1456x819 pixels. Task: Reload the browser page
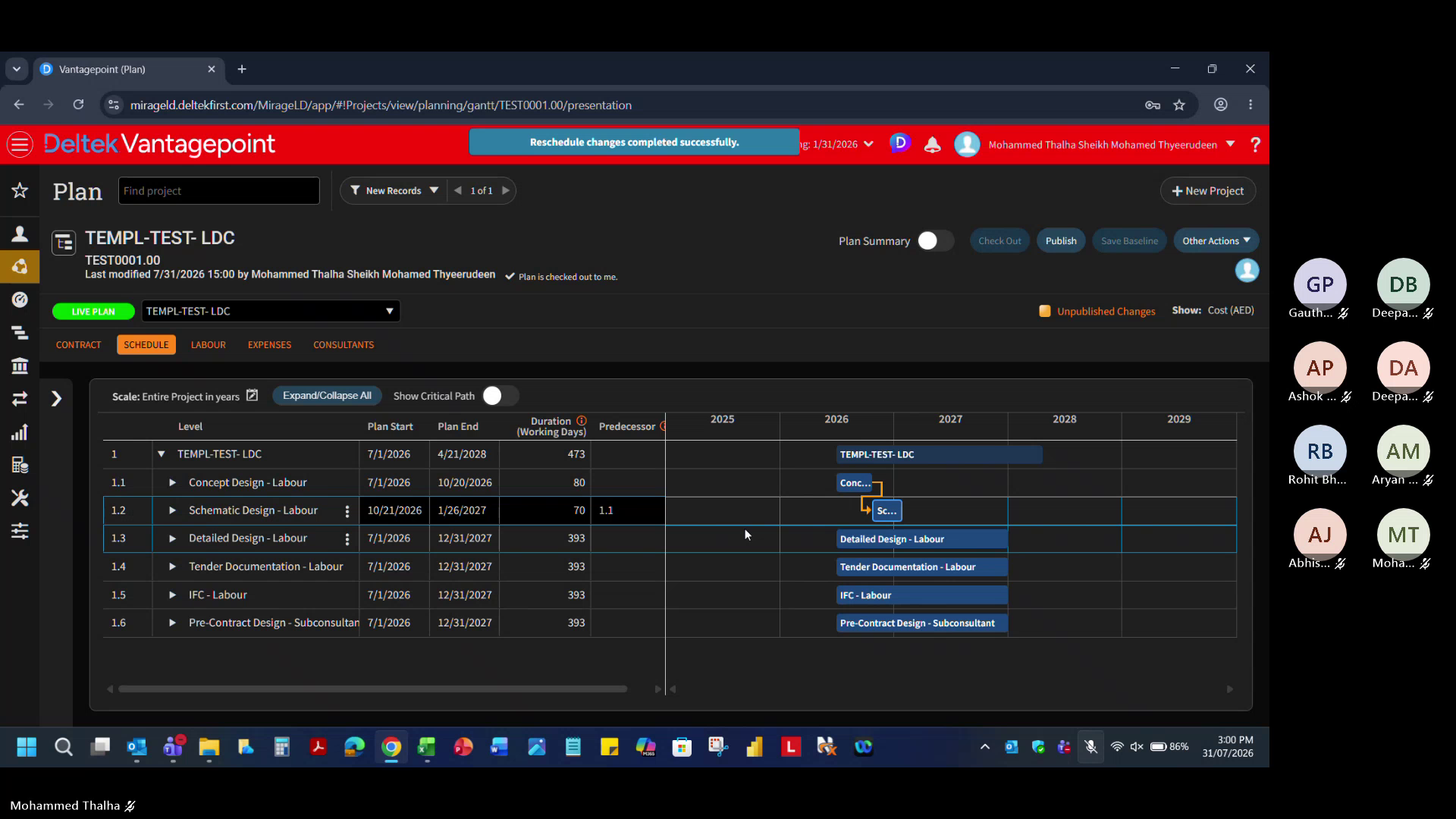pyautogui.click(x=78, y=105)
